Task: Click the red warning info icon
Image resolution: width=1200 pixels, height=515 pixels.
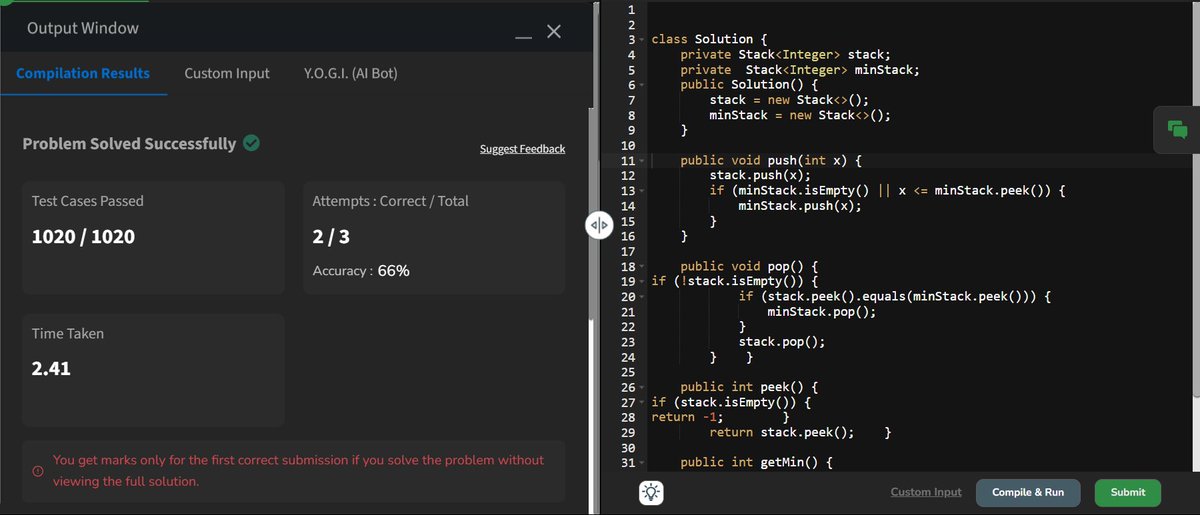Action: coord(38,471)
